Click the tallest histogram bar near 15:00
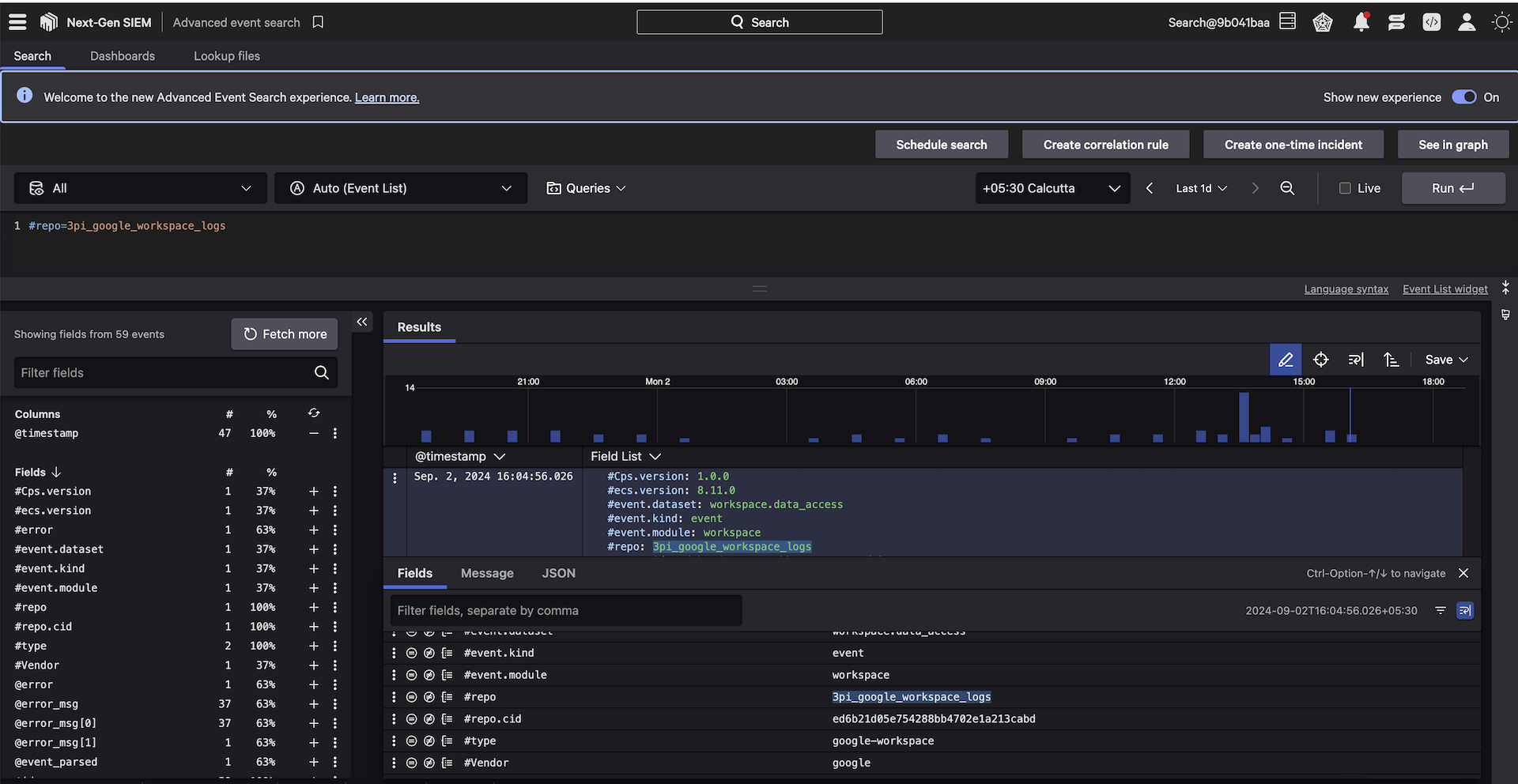 click(1244, 417)
